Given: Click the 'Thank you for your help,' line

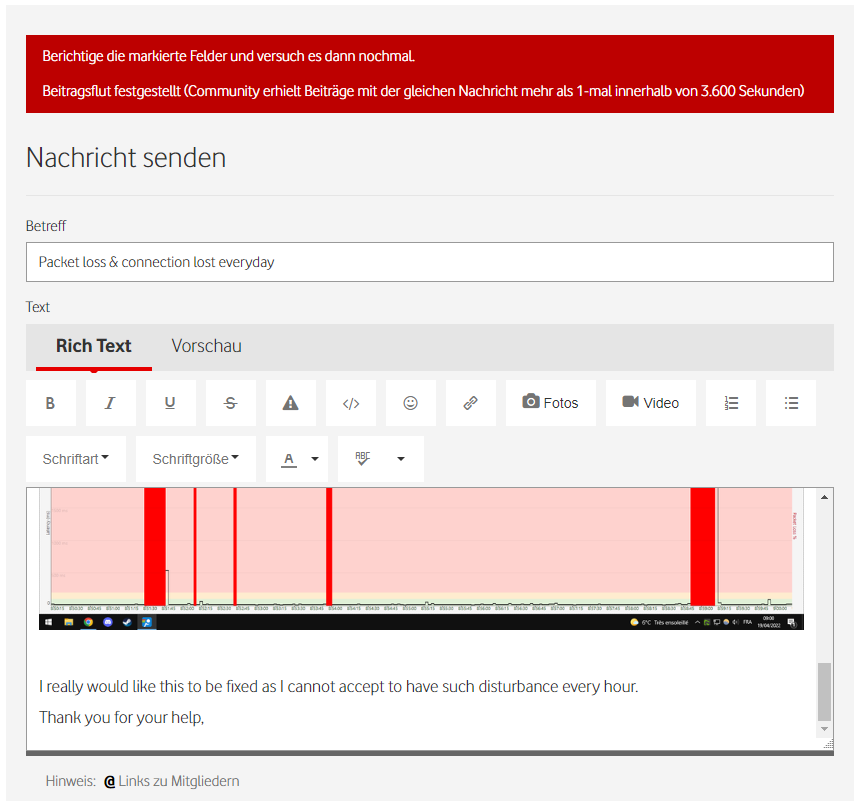Looking at the screenshot, I should (121, 718).
